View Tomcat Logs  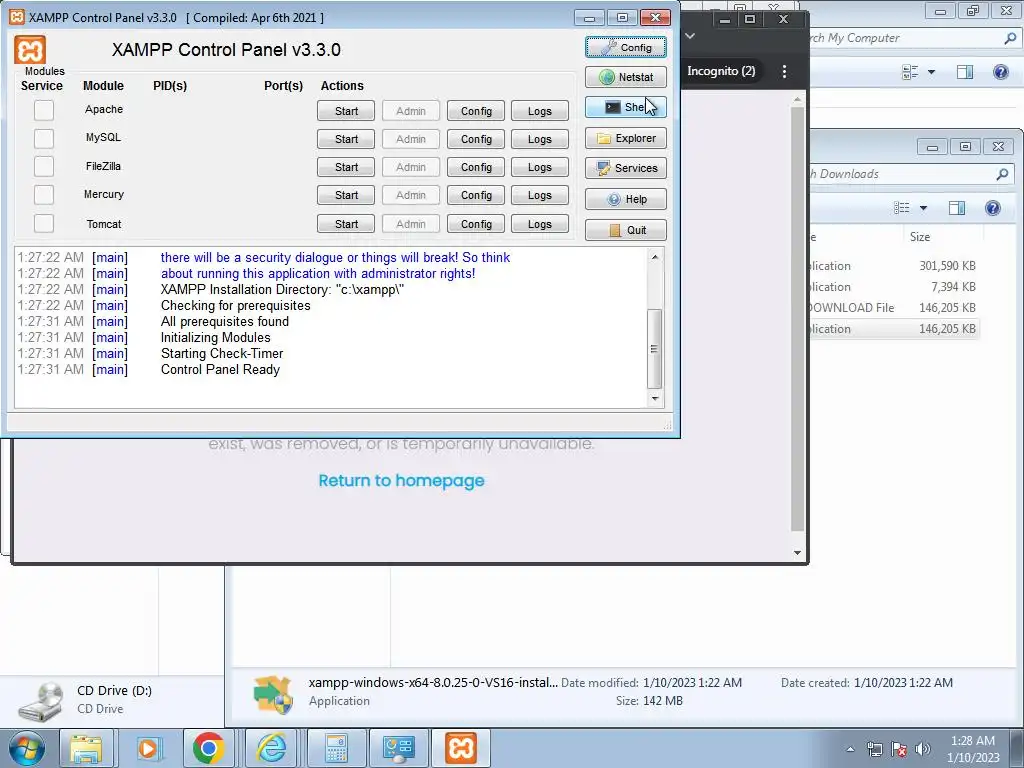click(x=539, y=224)
